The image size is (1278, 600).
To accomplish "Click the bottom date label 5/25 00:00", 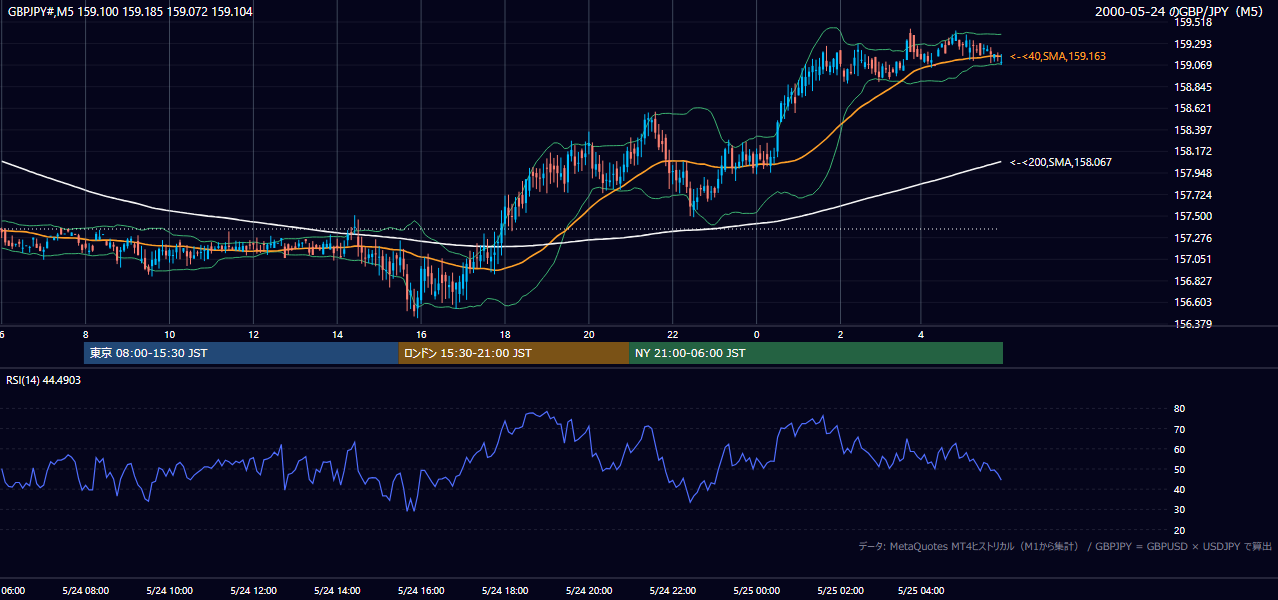I will (756, 591).
